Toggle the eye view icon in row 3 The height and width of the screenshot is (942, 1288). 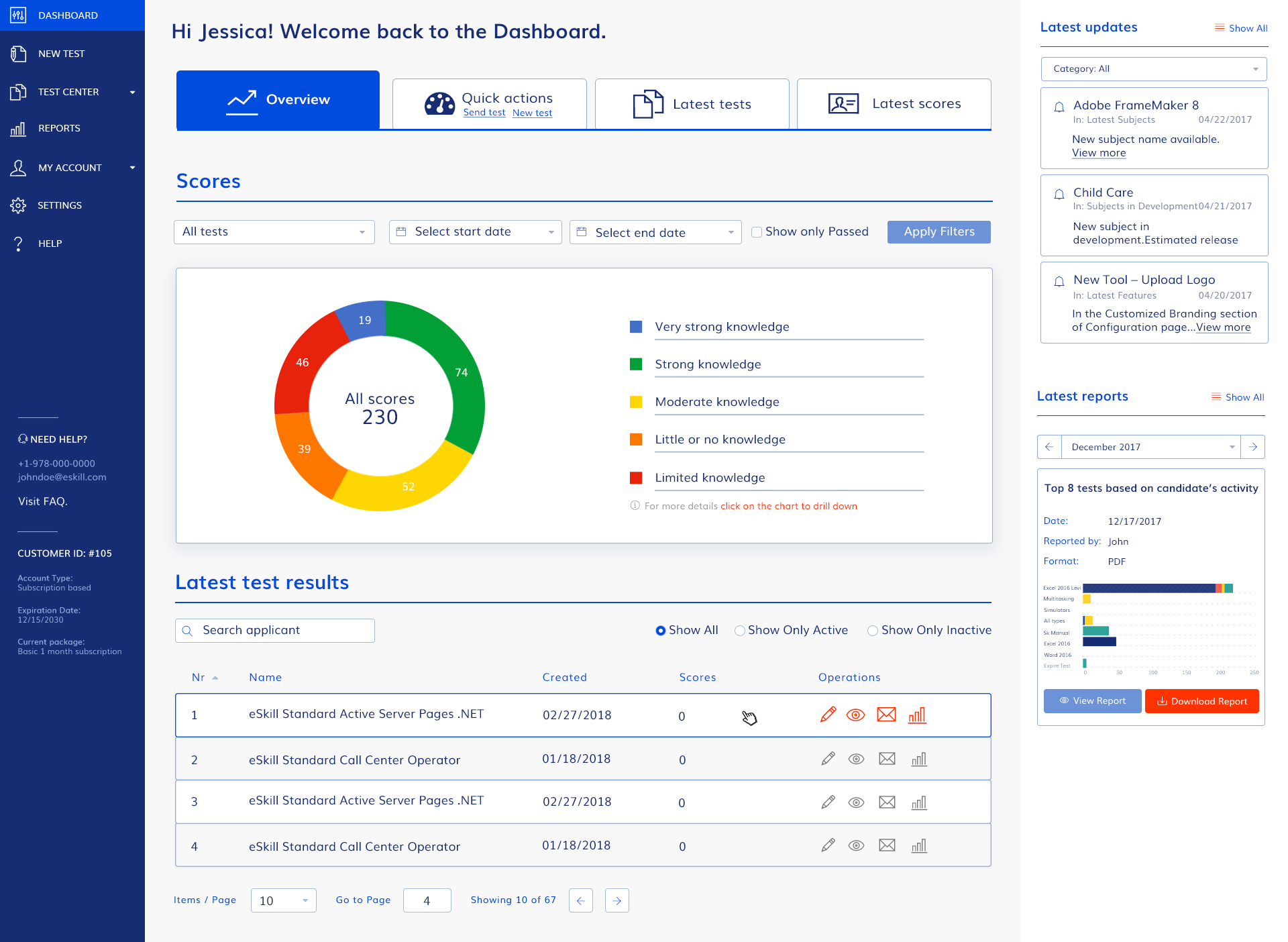pyautogui.click(x=856, y=802)
